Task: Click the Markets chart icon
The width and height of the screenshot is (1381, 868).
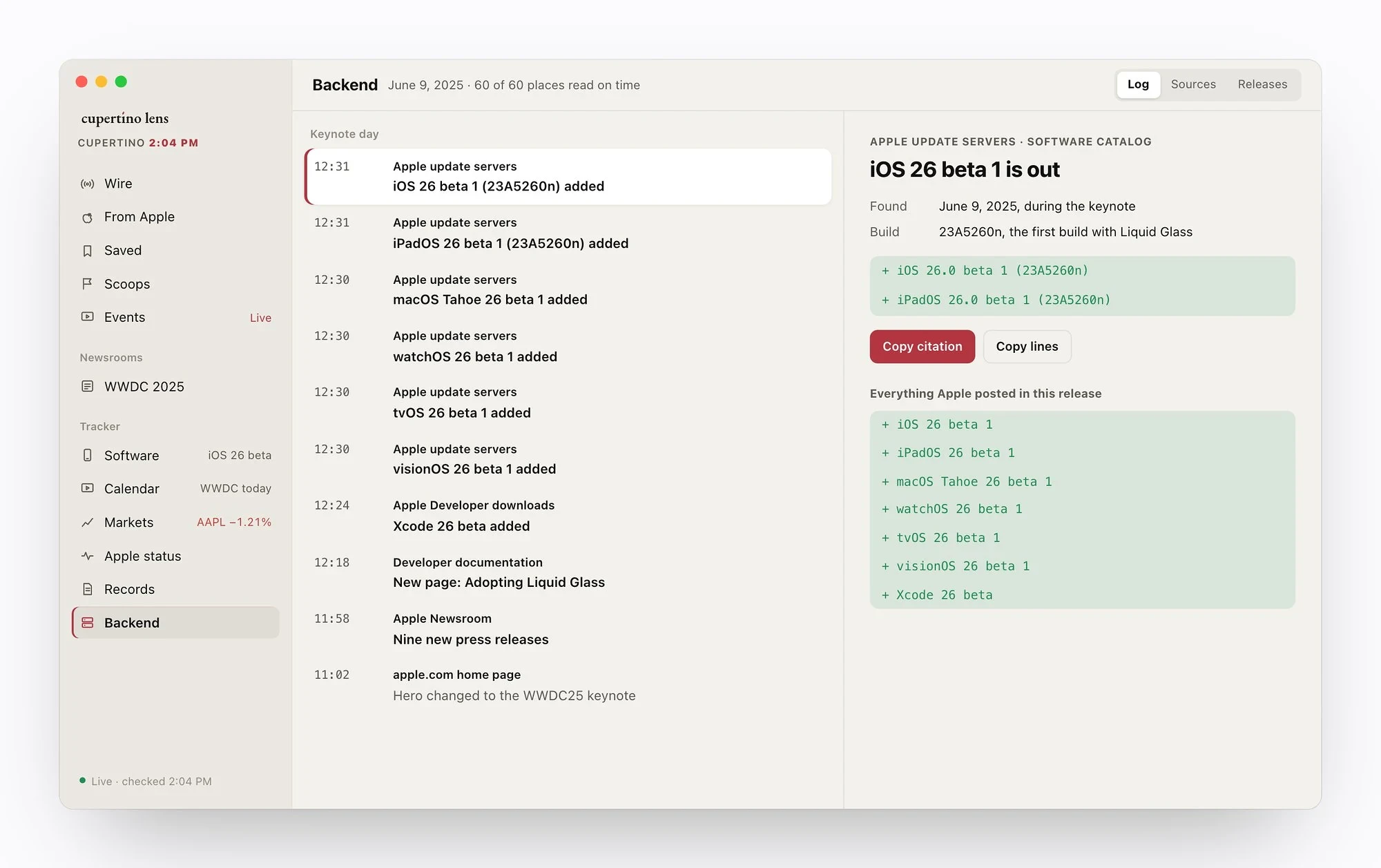Action: click(87, 523)
